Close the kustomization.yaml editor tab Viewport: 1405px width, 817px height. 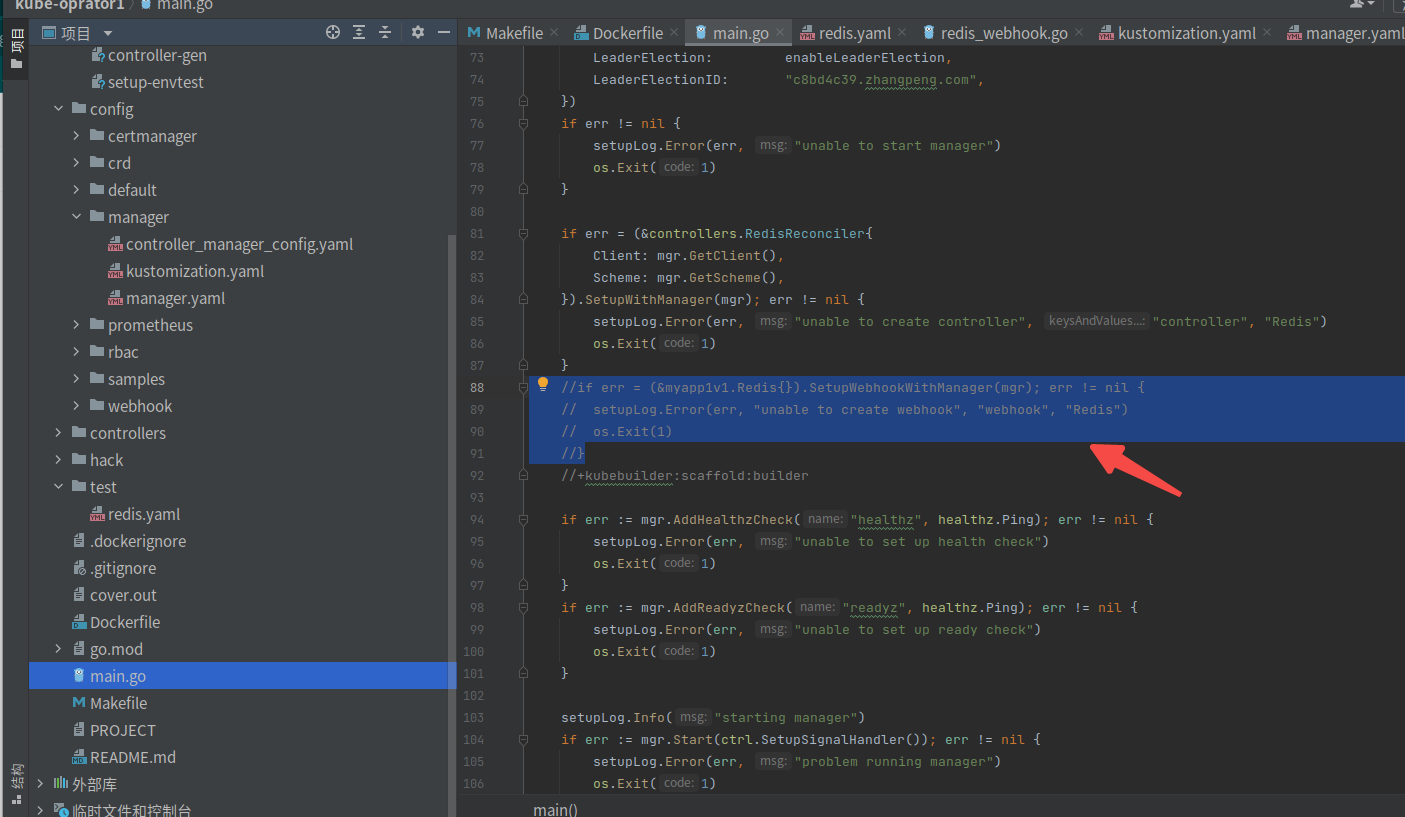click(x=1267, y=33)
